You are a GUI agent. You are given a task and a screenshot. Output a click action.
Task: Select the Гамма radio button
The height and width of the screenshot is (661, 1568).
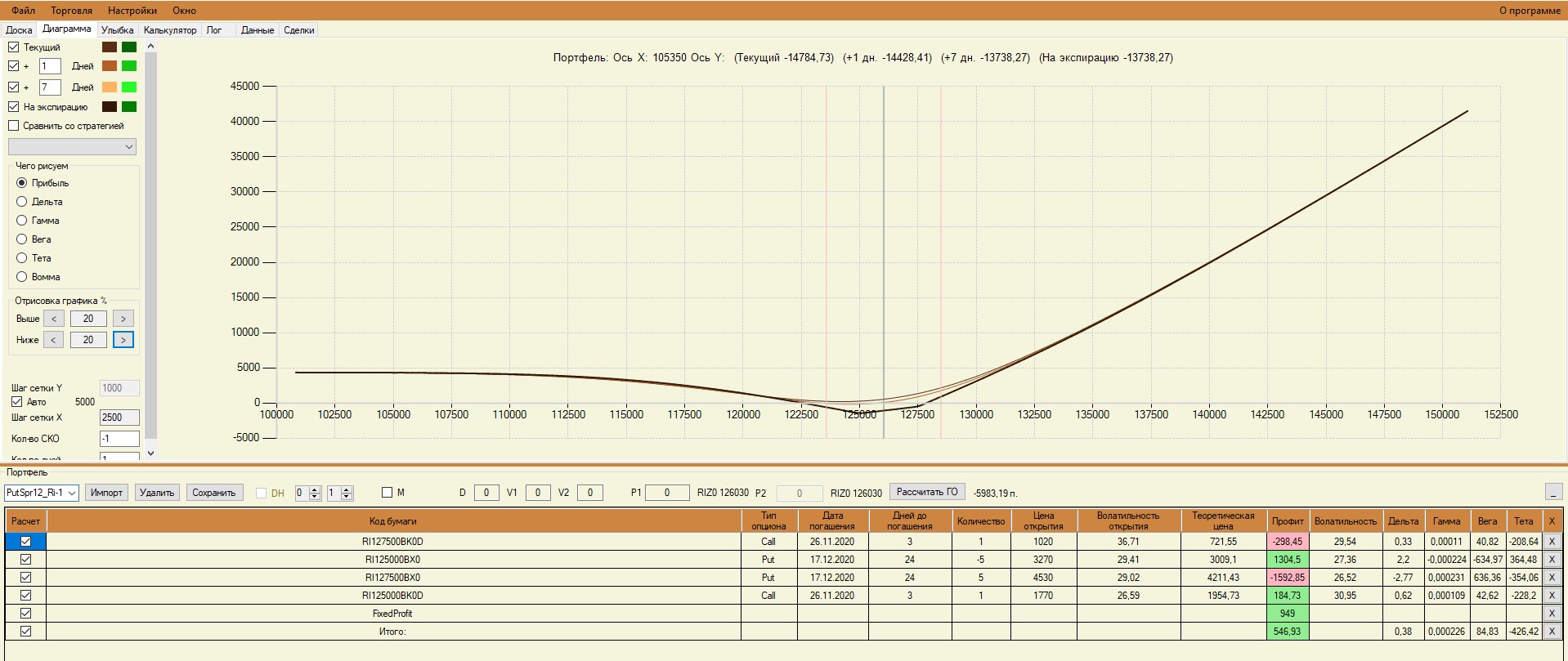coord(22,221)
